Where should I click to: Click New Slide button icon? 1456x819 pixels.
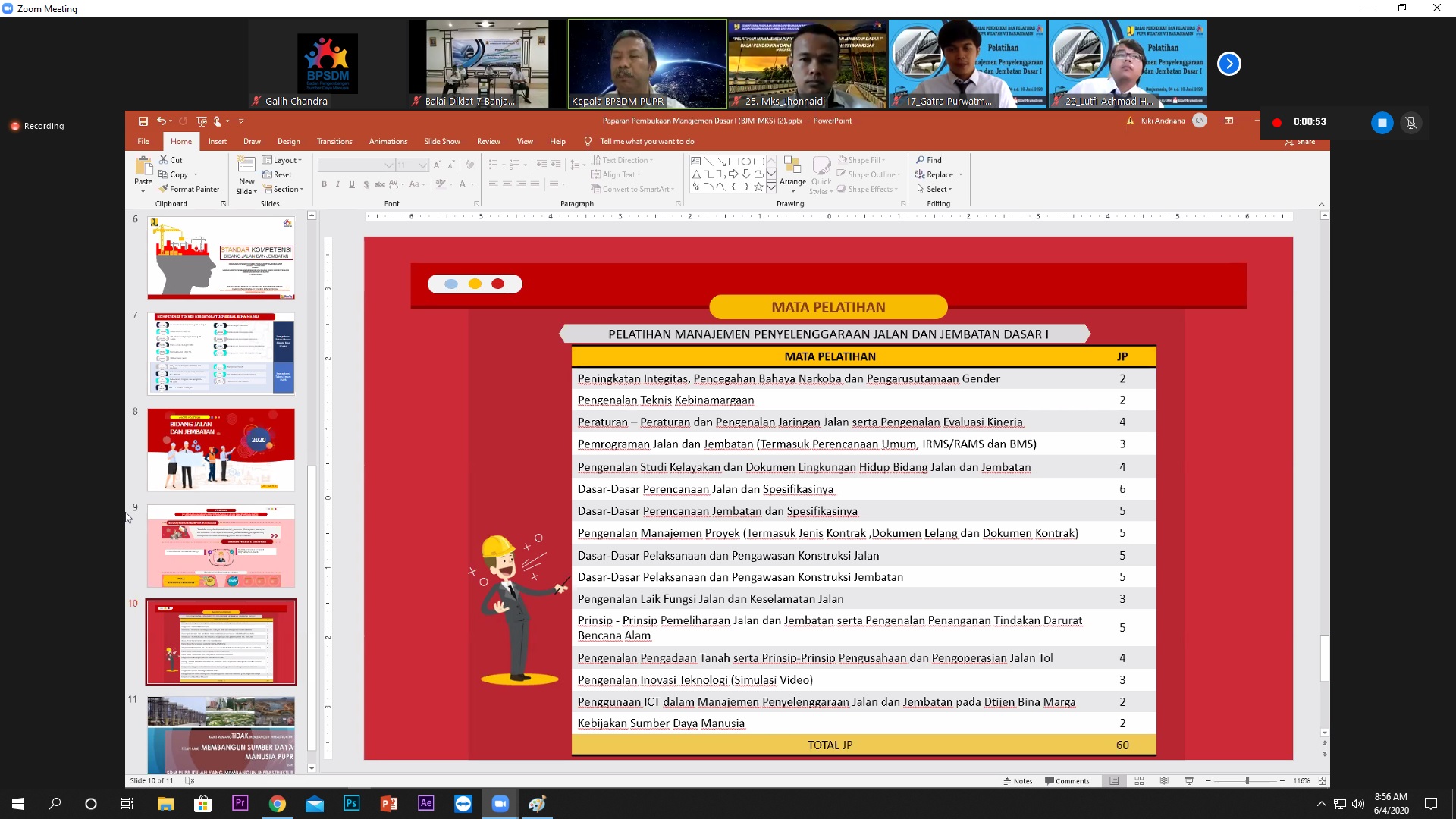[246, 165]
